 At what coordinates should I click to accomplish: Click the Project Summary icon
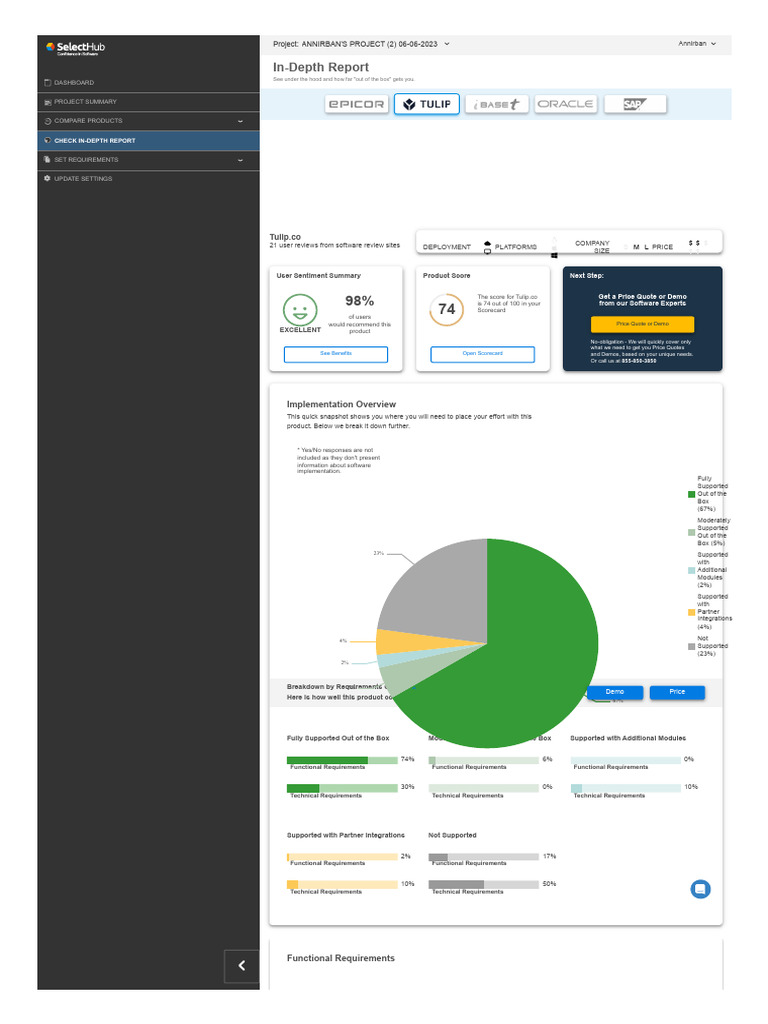click(48, 102)
